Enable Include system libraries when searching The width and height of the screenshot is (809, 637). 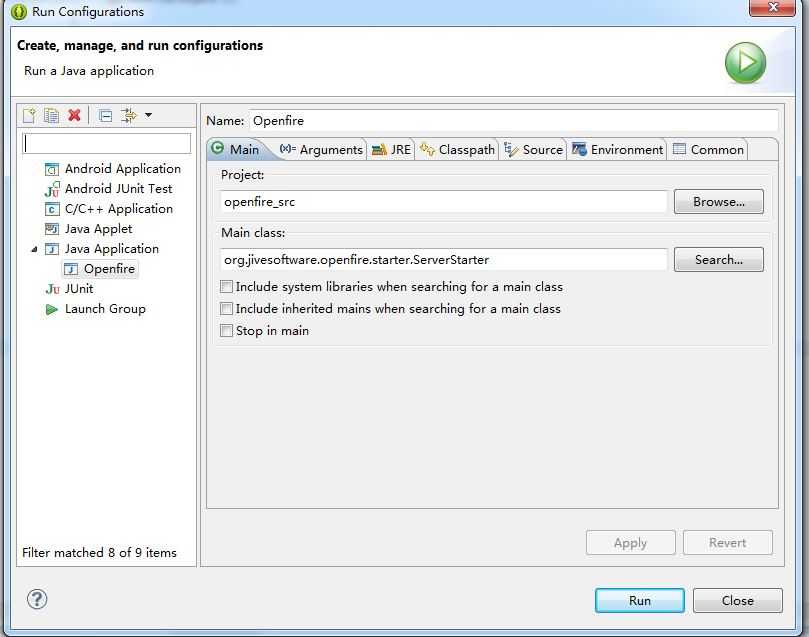point(226,287)
